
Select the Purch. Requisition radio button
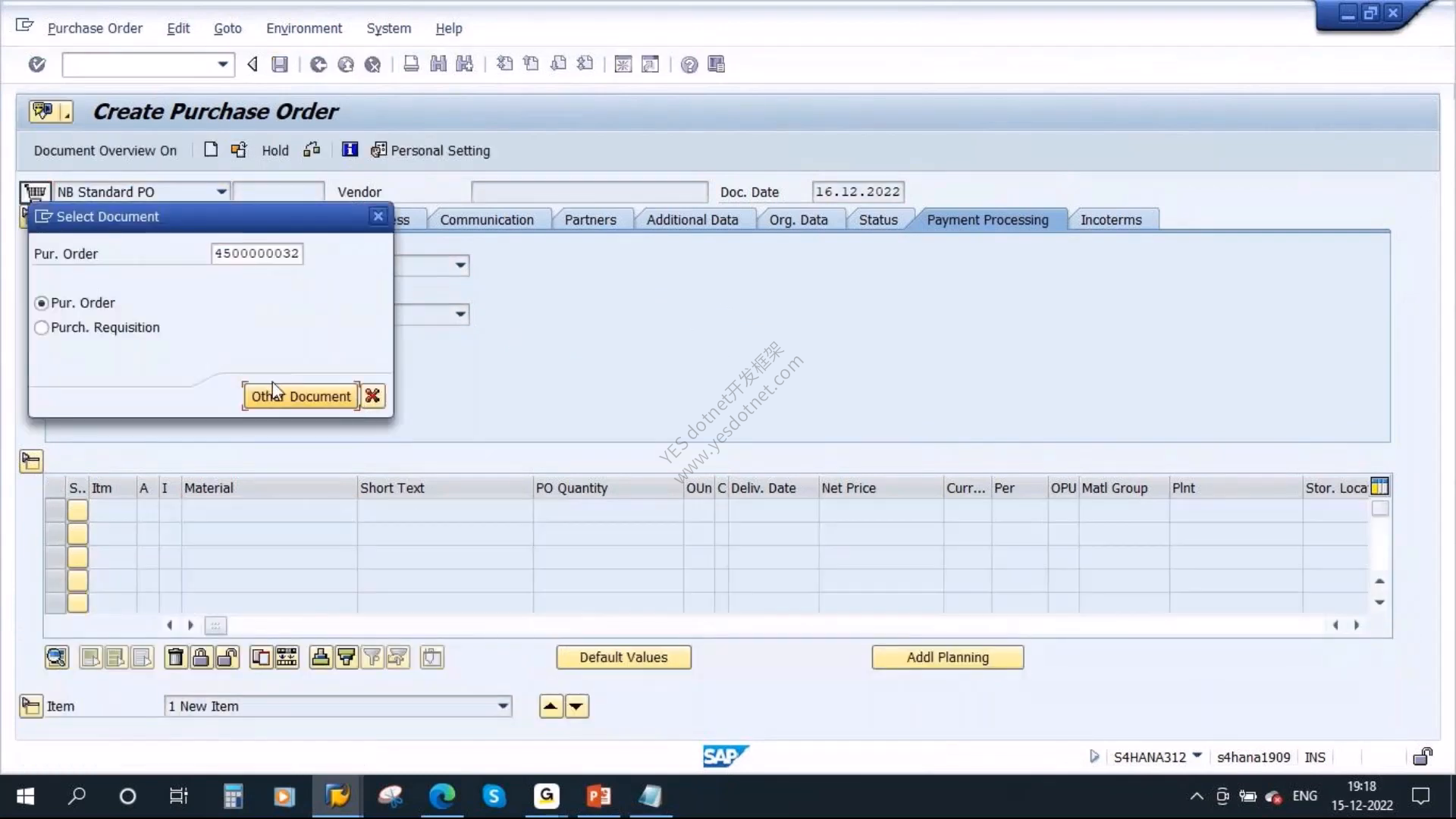coord(42,328)
